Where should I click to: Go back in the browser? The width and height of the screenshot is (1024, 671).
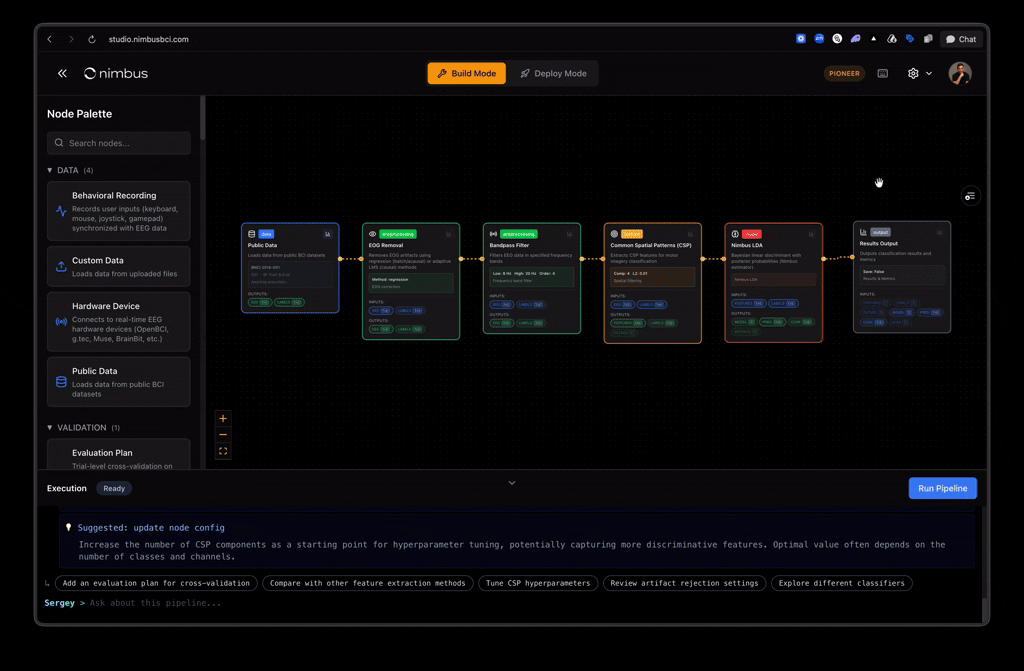pyautogui.click(x=50, y=39)
